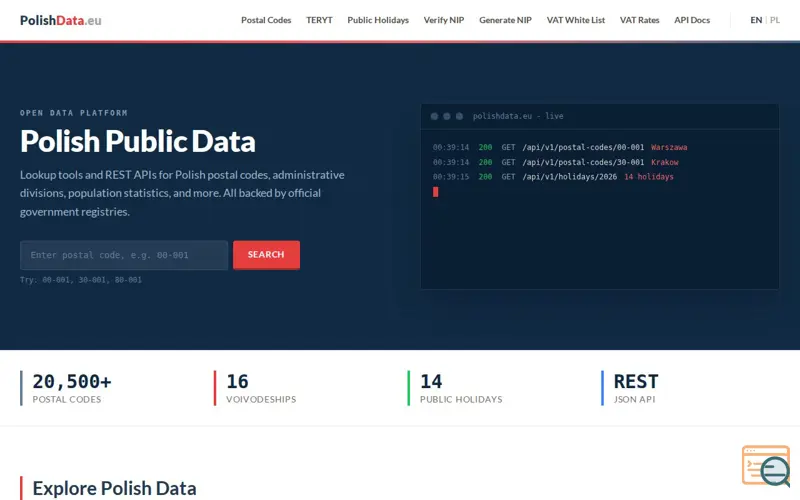Open the Generate NIP tool
800x500 pixels.
505,20
